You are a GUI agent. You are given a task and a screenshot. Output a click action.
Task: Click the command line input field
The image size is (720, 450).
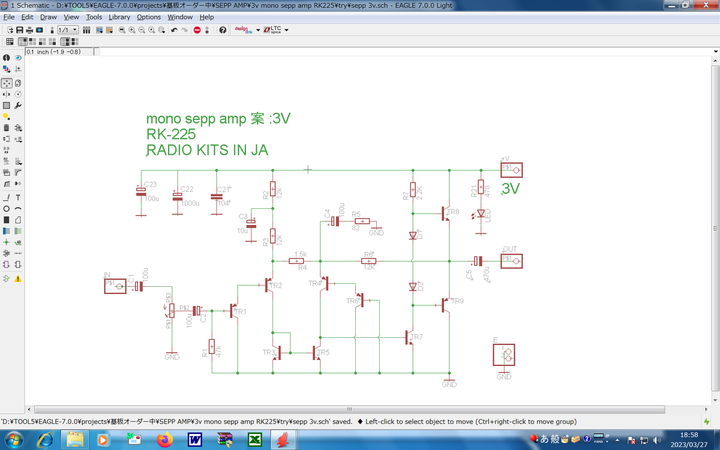[x=400, y=51]
